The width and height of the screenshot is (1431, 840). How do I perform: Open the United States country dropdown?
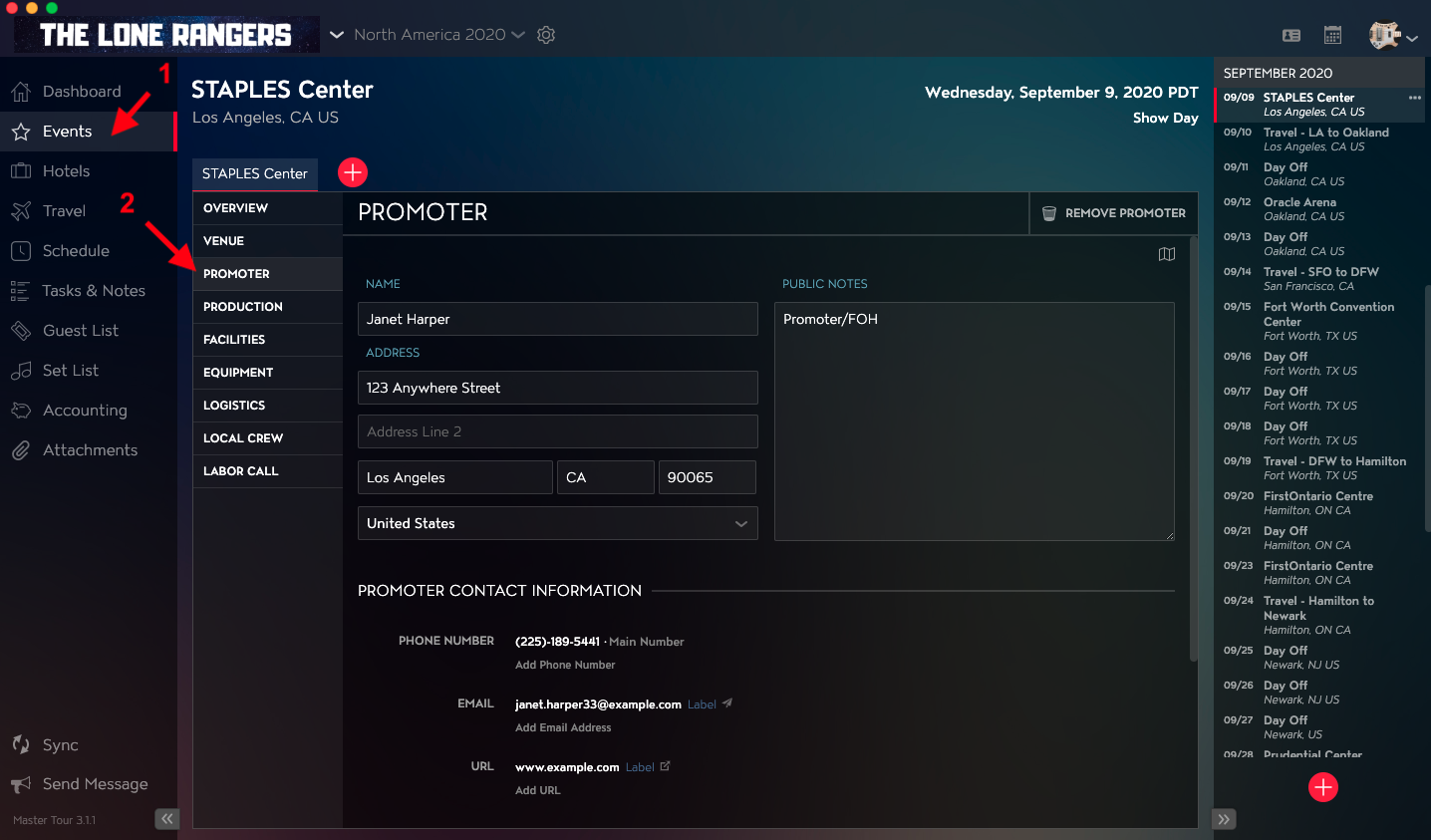(x=558, y=523)
